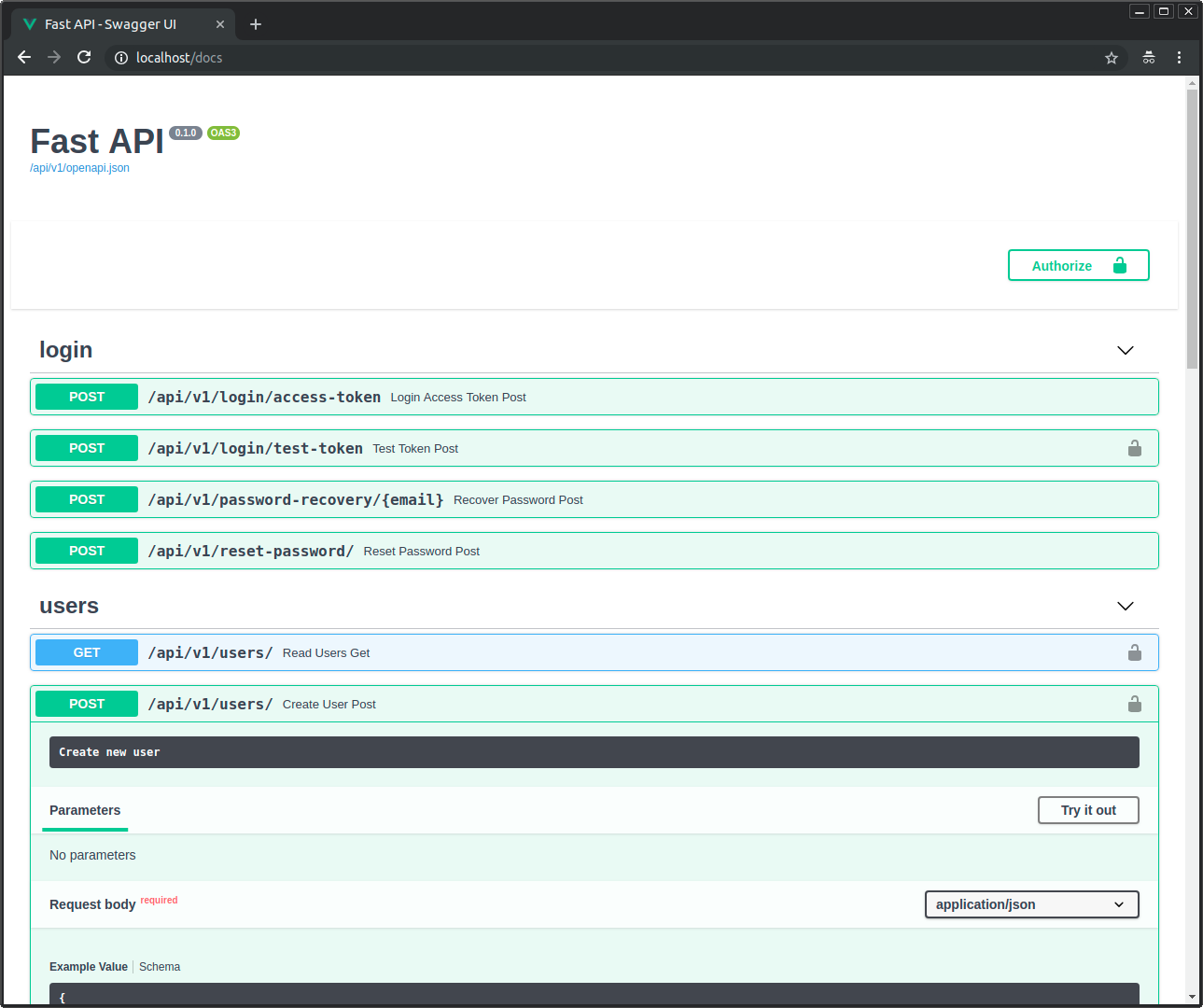This screenshot has height=1008, width=1203.
Task: Collapse the users section with its chevron
Action: pos(1125,606)
